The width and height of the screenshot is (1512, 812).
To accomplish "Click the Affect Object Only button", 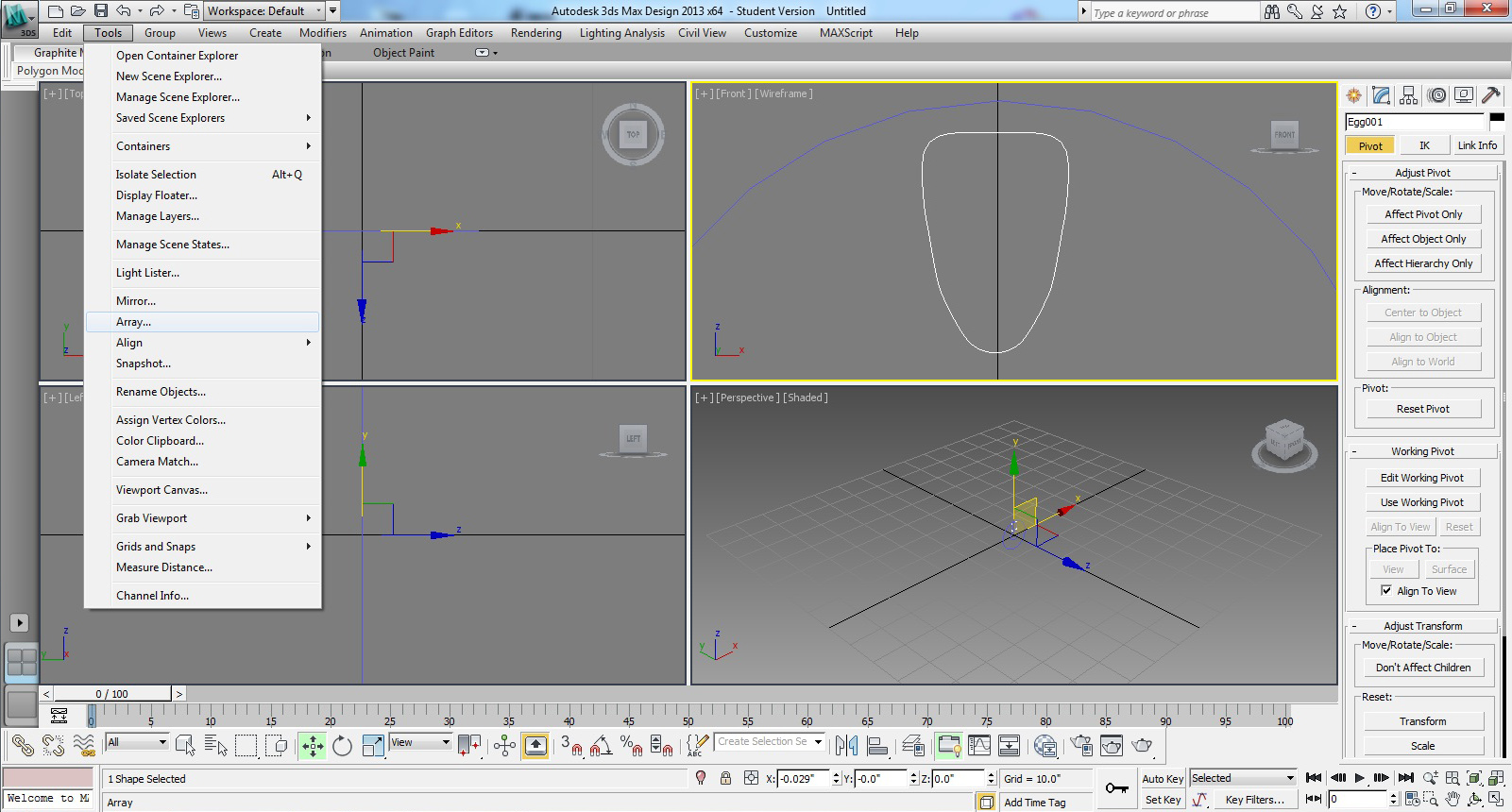I will click(1423, 239).
